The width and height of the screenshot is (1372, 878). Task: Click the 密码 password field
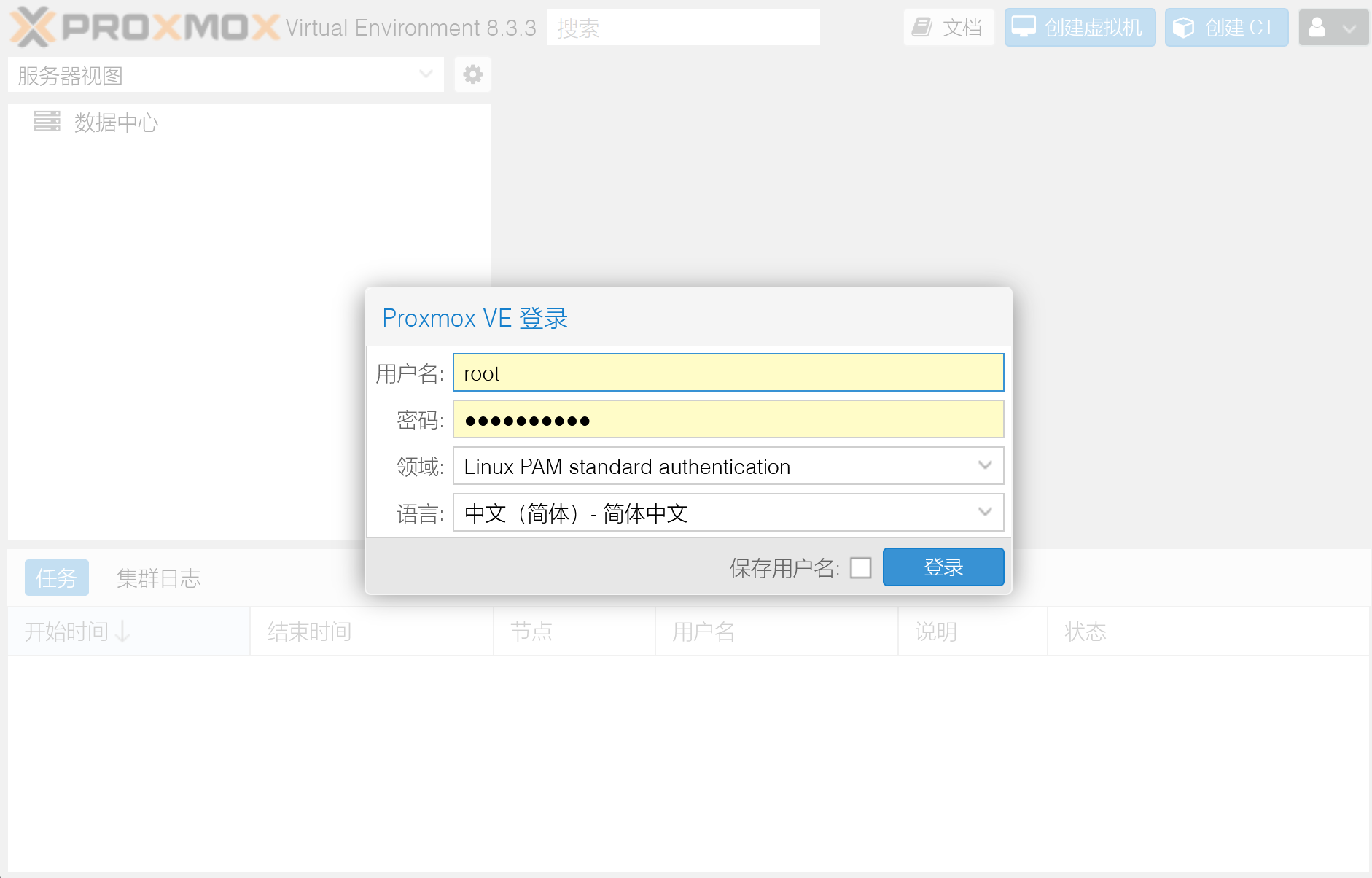click(x=728, y=419)
